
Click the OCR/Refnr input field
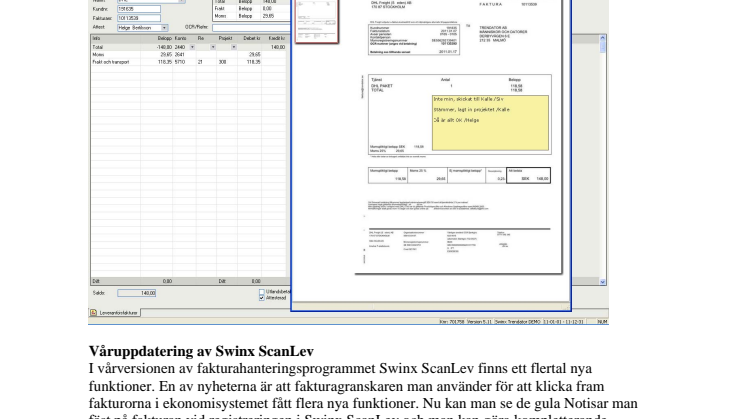point(251,28)
